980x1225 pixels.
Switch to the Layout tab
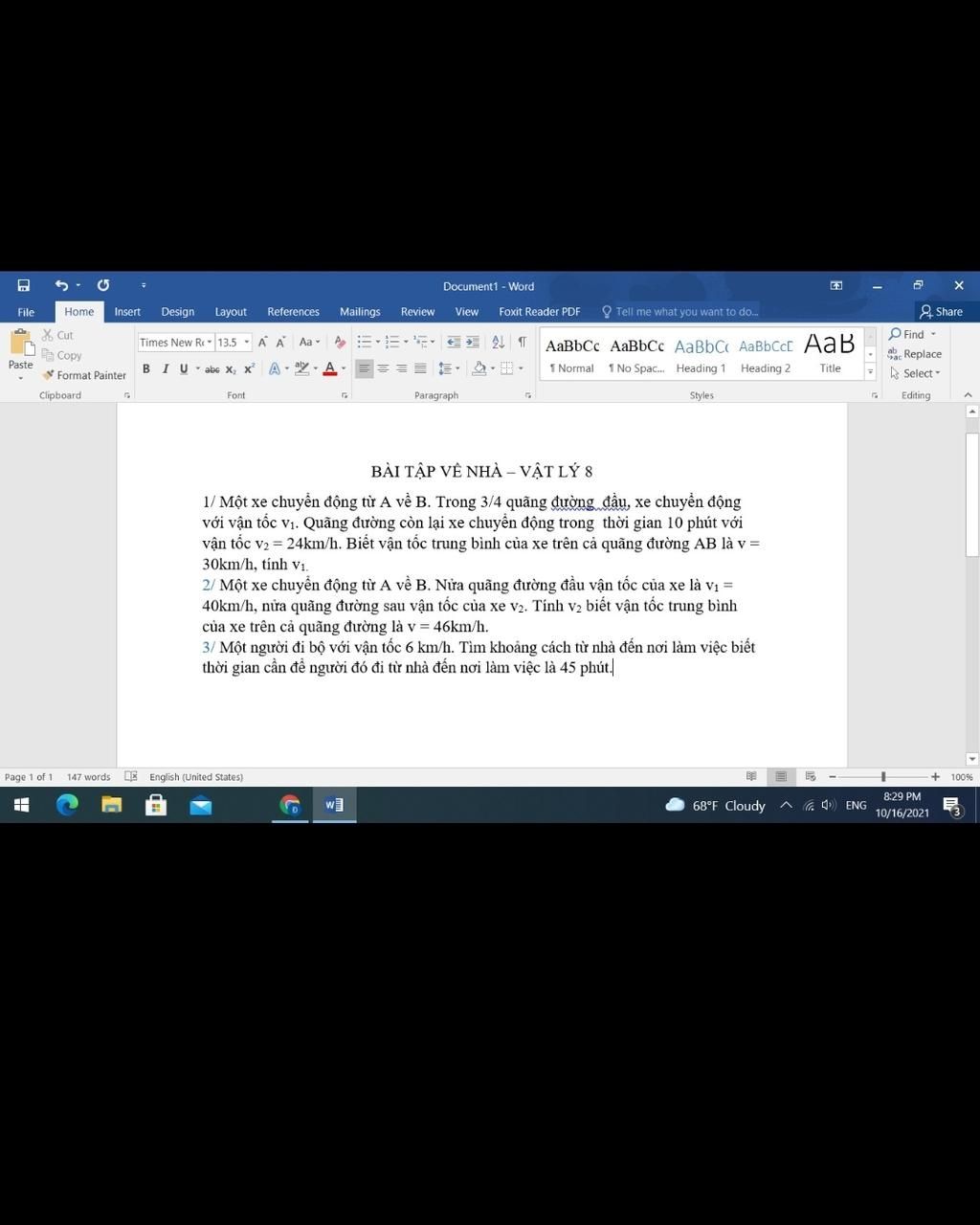coord(231,312)
